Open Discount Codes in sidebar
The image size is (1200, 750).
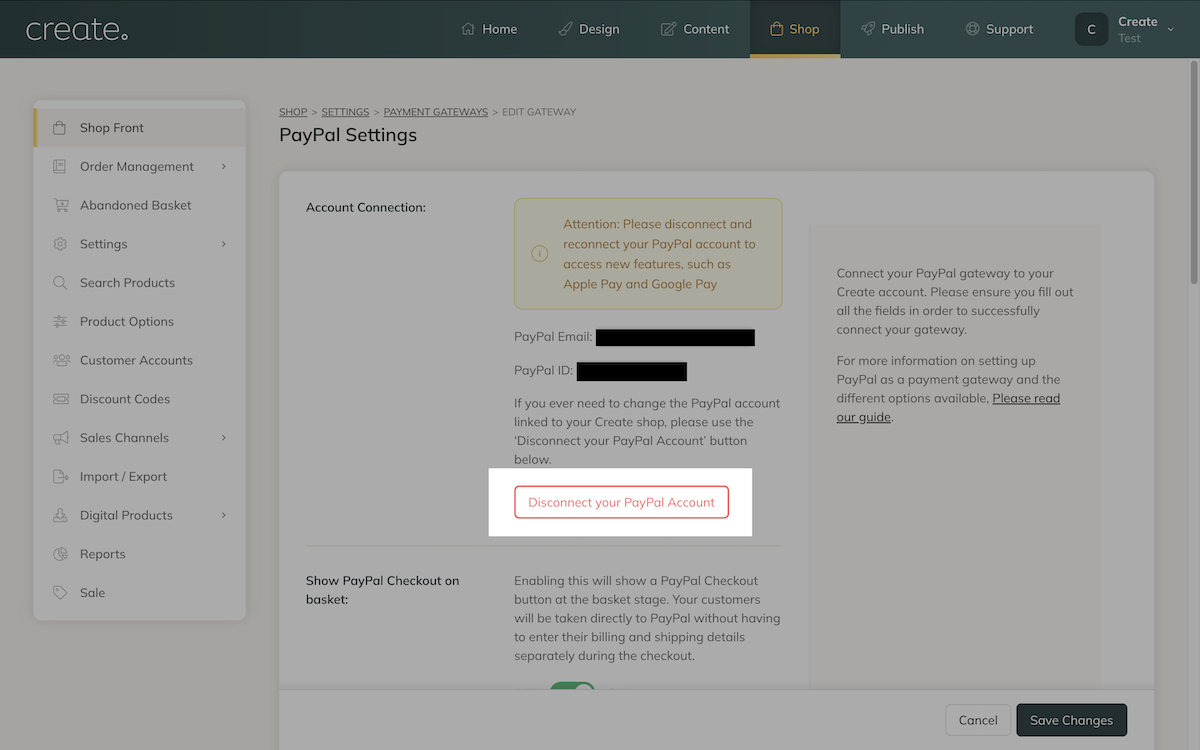pos(140,399)
